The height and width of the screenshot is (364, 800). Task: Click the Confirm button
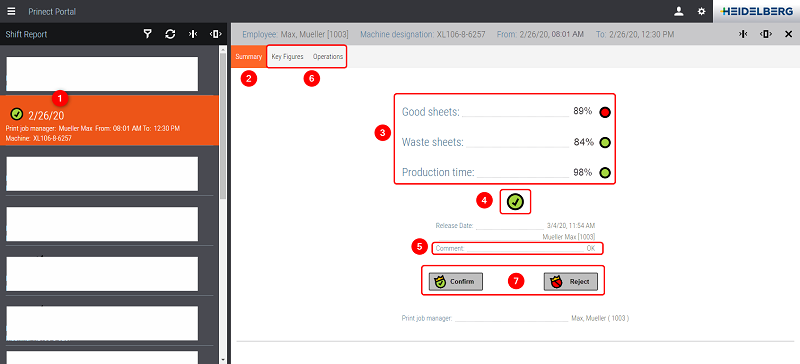click(x=456, y=281)
